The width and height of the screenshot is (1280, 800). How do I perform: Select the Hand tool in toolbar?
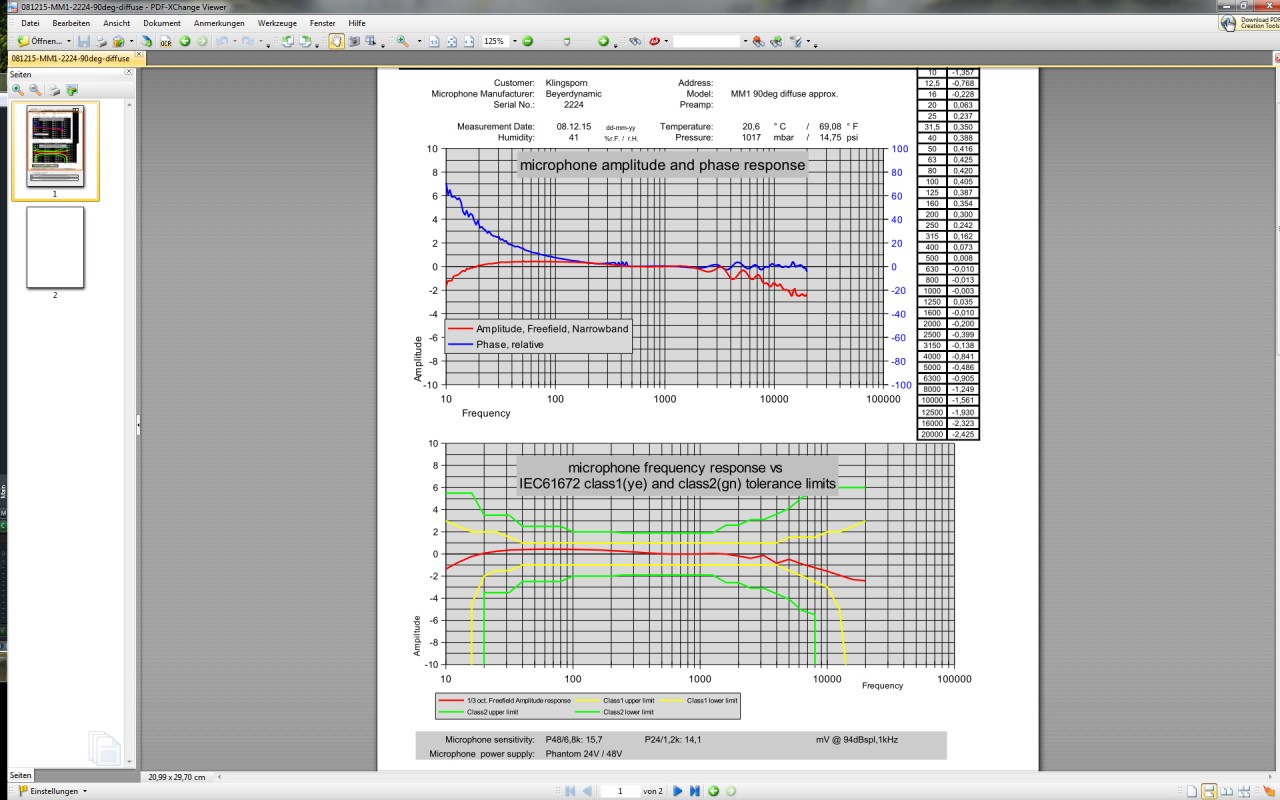click(x=337, y=42)
